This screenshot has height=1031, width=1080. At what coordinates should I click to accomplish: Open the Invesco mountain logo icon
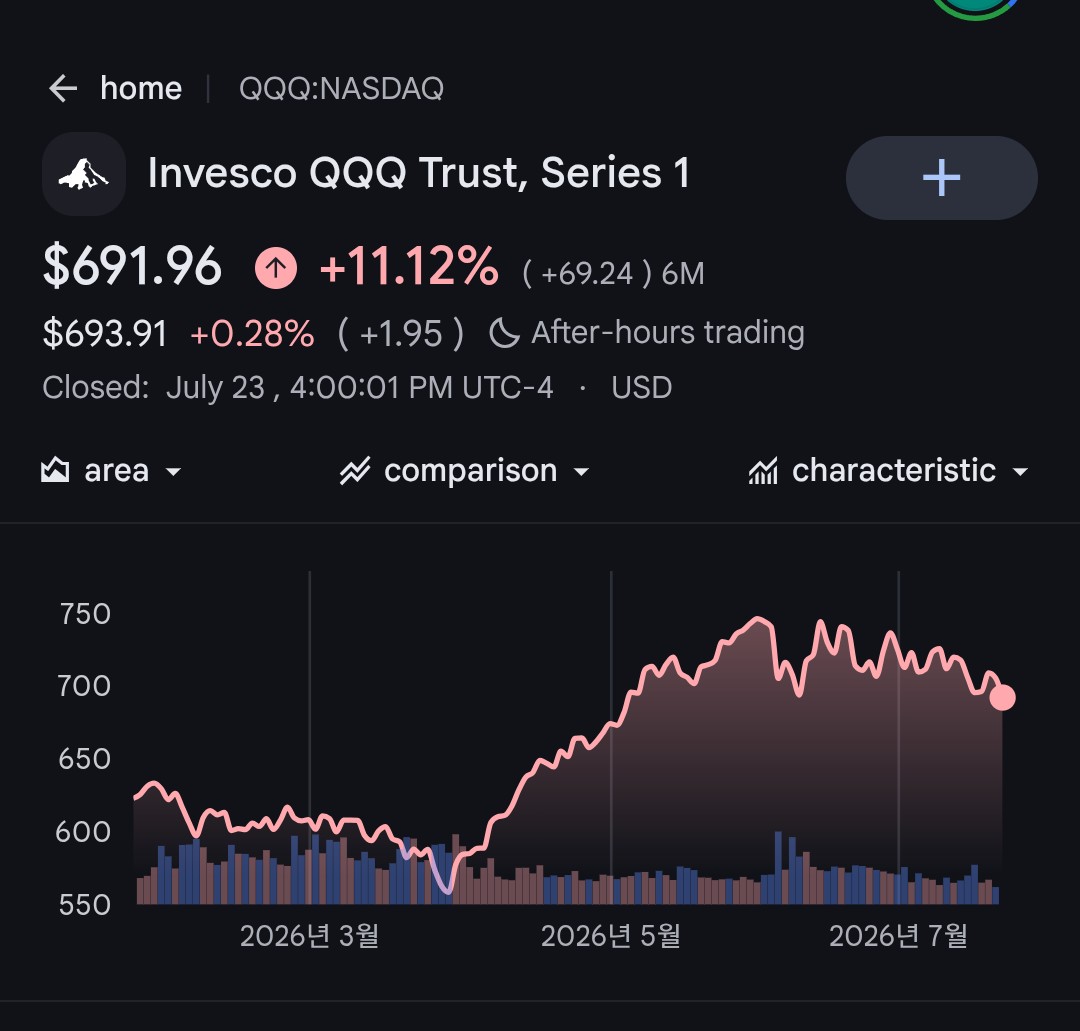pos(84,174)
